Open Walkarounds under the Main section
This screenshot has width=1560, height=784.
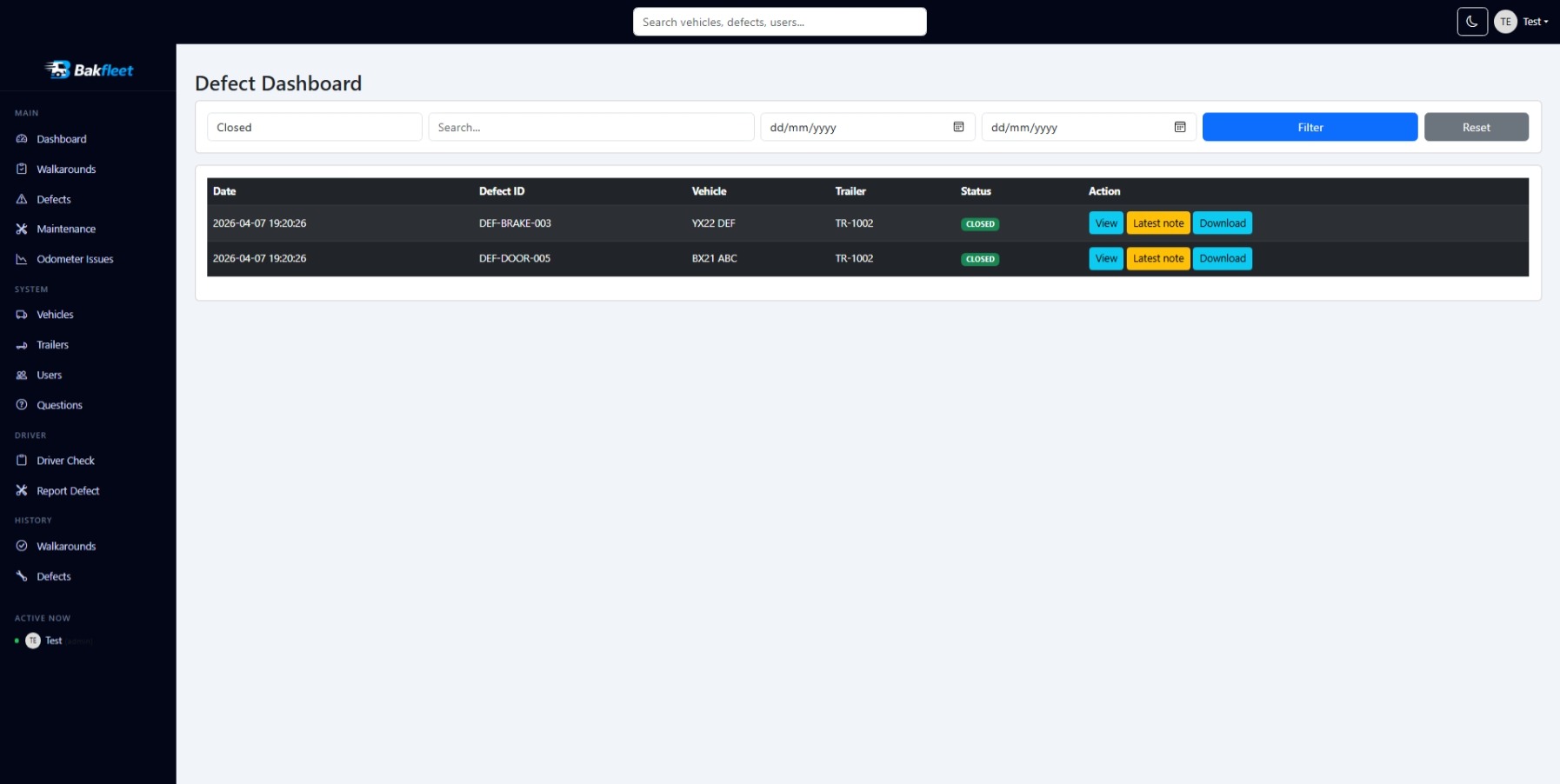pyautogui.click(x=66, y=169)
